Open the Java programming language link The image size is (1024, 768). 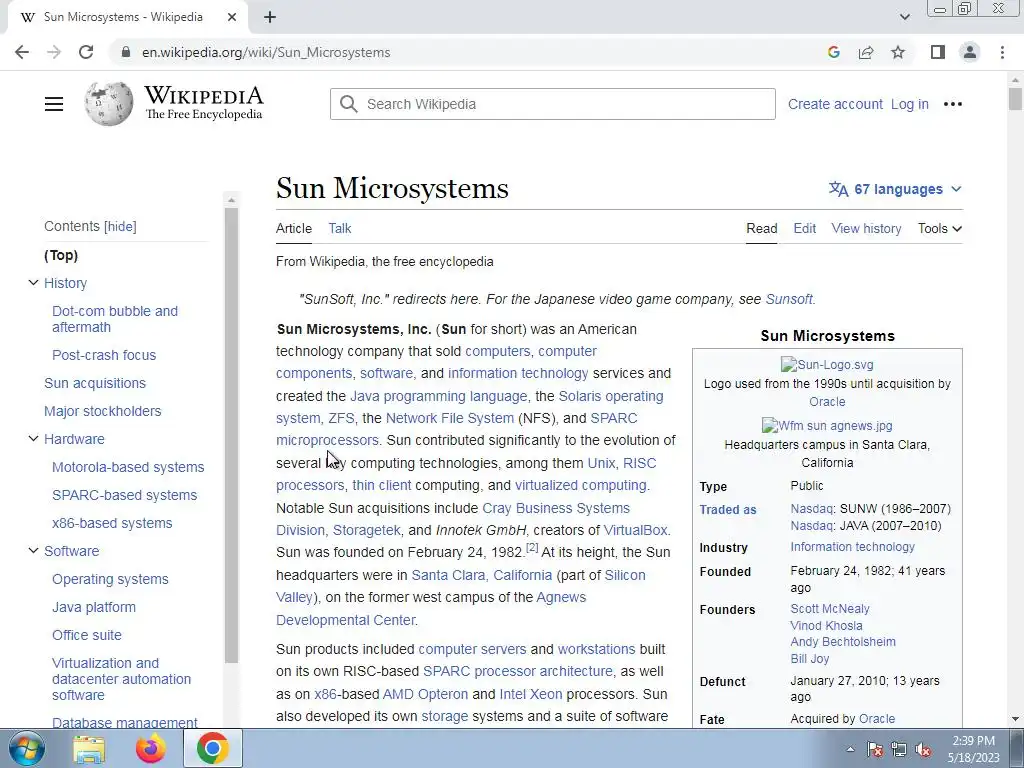(x=438, y=396)
